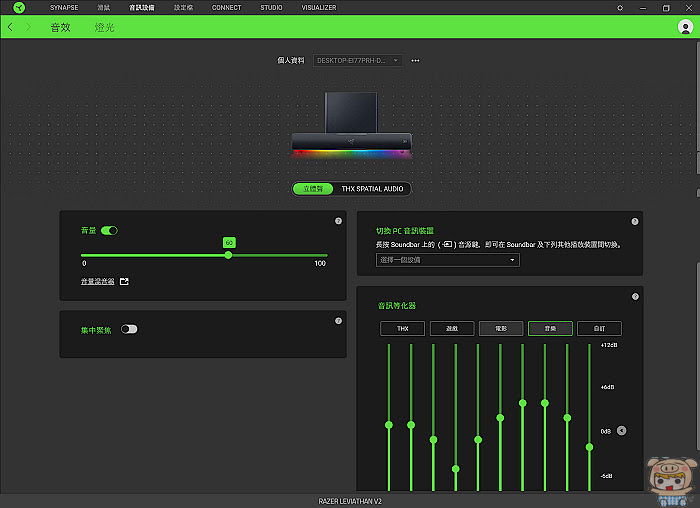Go forward with the right arrow
This screenshot has height=508, width=700.
coord(28,27)
